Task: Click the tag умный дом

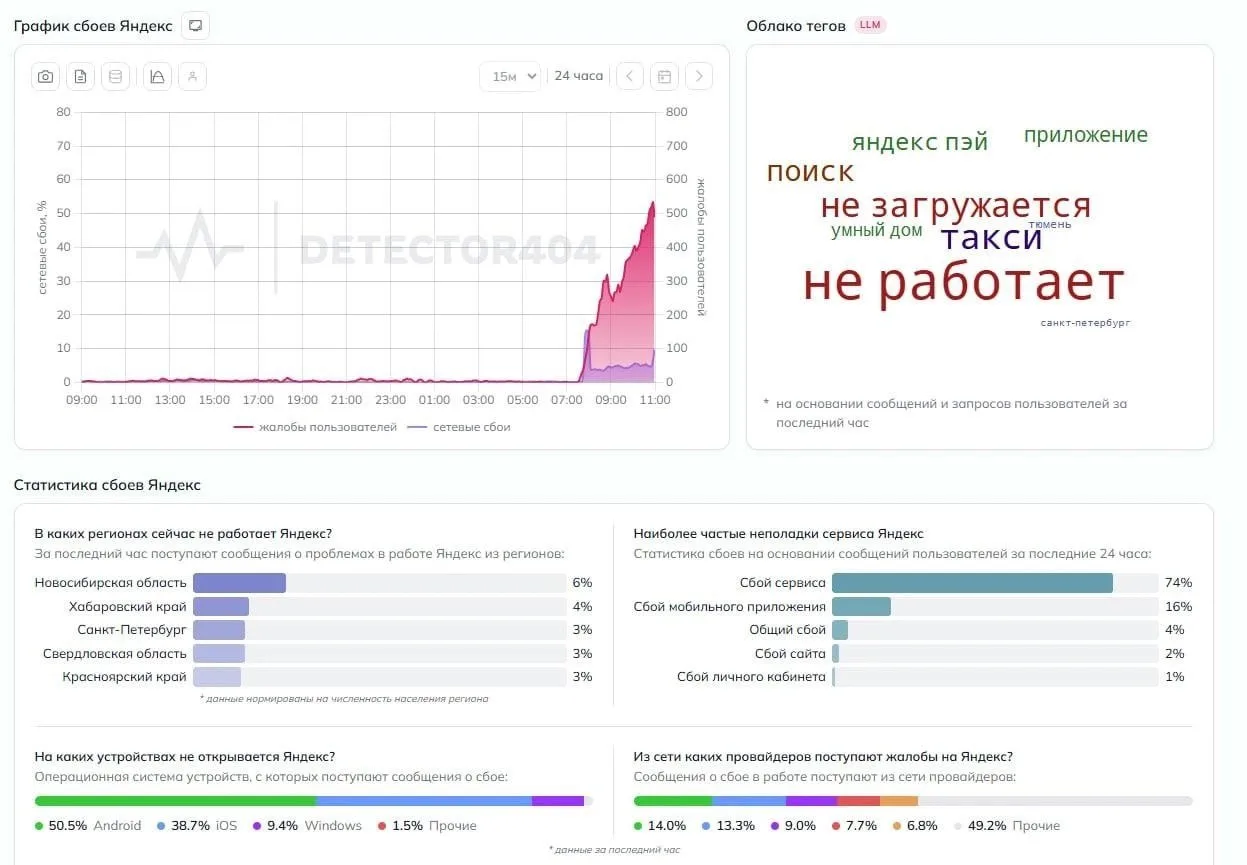Action: point(877,231)
